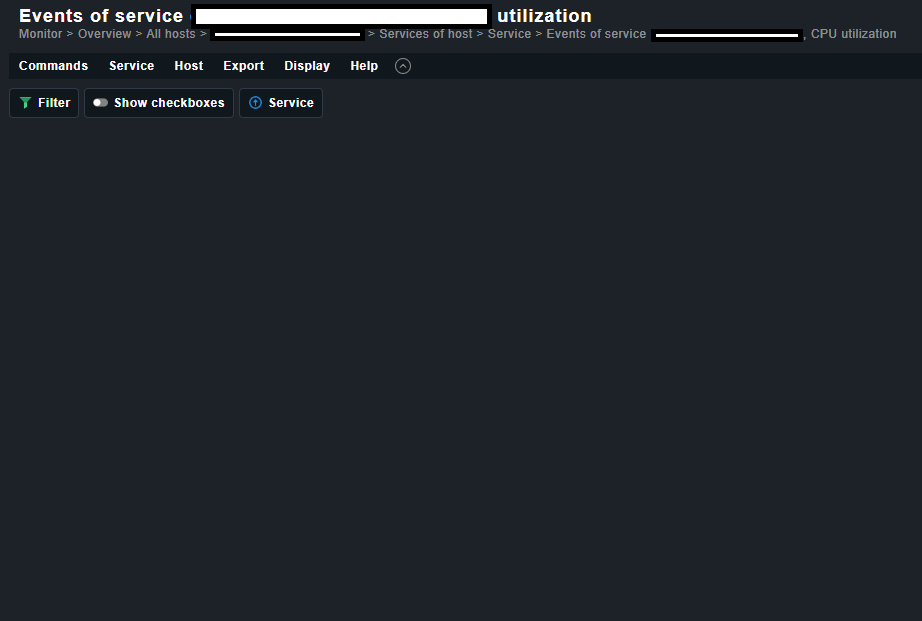The image size is (922, 621).
Task: Click the blue up-arrow Service icon
Action: coord(255,103)
